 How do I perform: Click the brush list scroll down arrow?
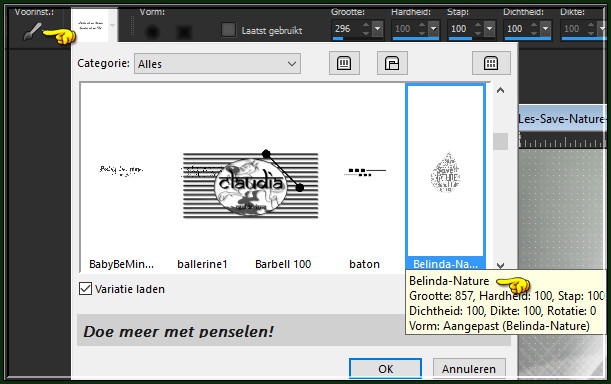pos(500,265)
